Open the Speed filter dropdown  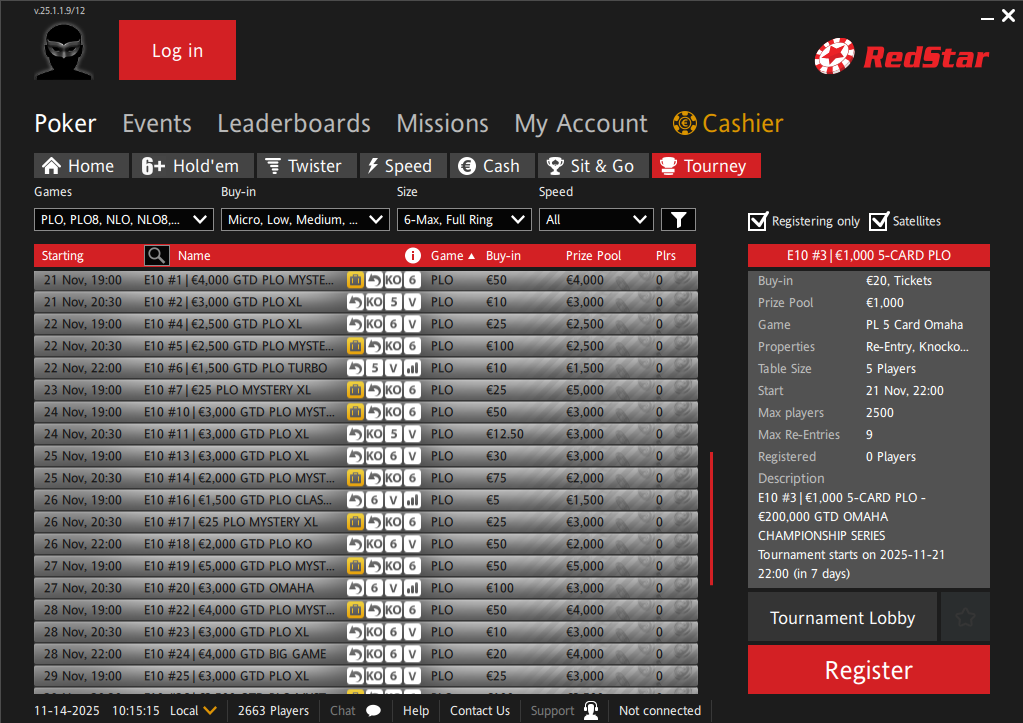tap(596, 220)
